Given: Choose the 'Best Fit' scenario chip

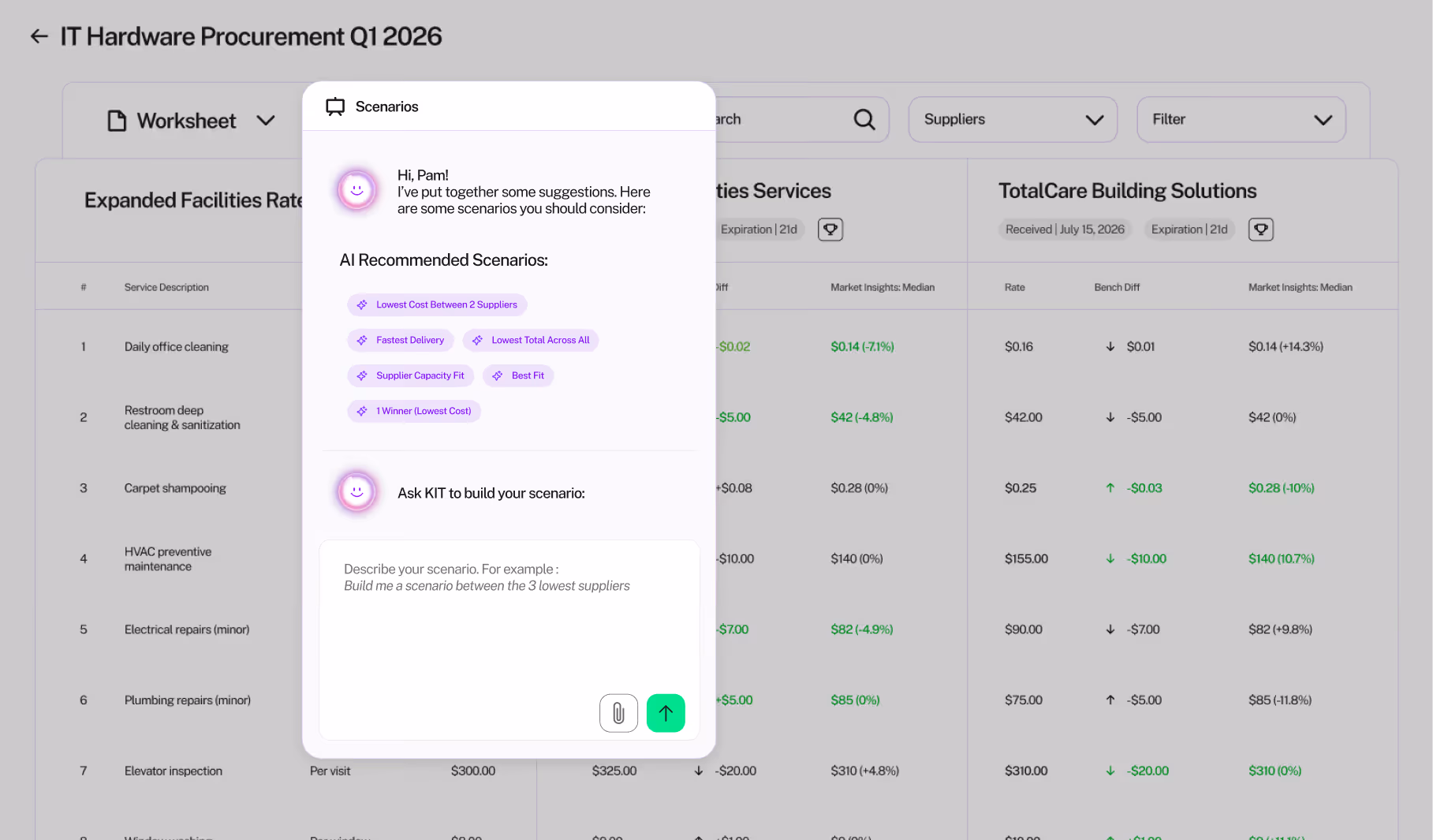Looking at the screenshot, I should coord(518,375).
